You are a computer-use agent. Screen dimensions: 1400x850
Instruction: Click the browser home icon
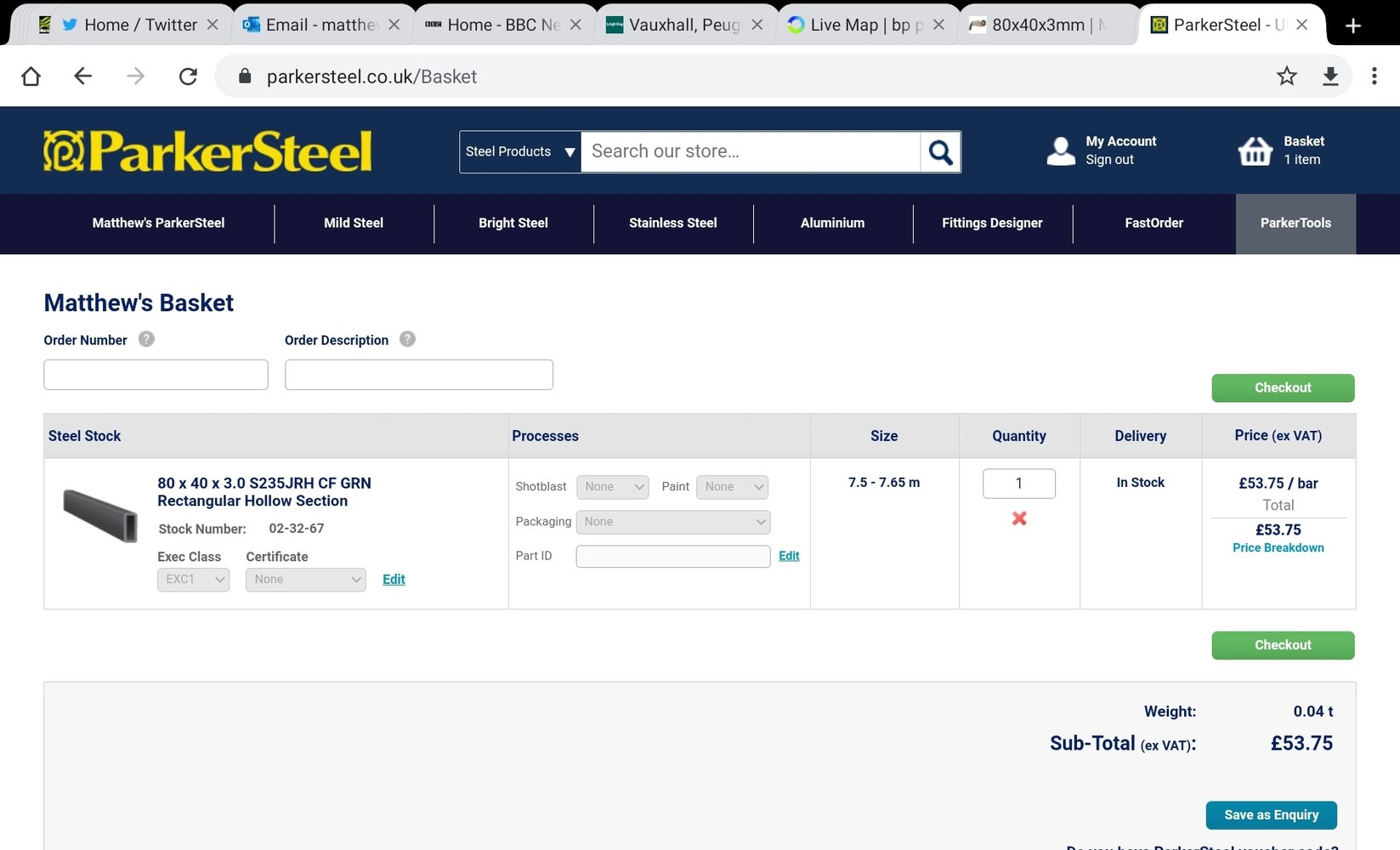click(x=31, y=76)
